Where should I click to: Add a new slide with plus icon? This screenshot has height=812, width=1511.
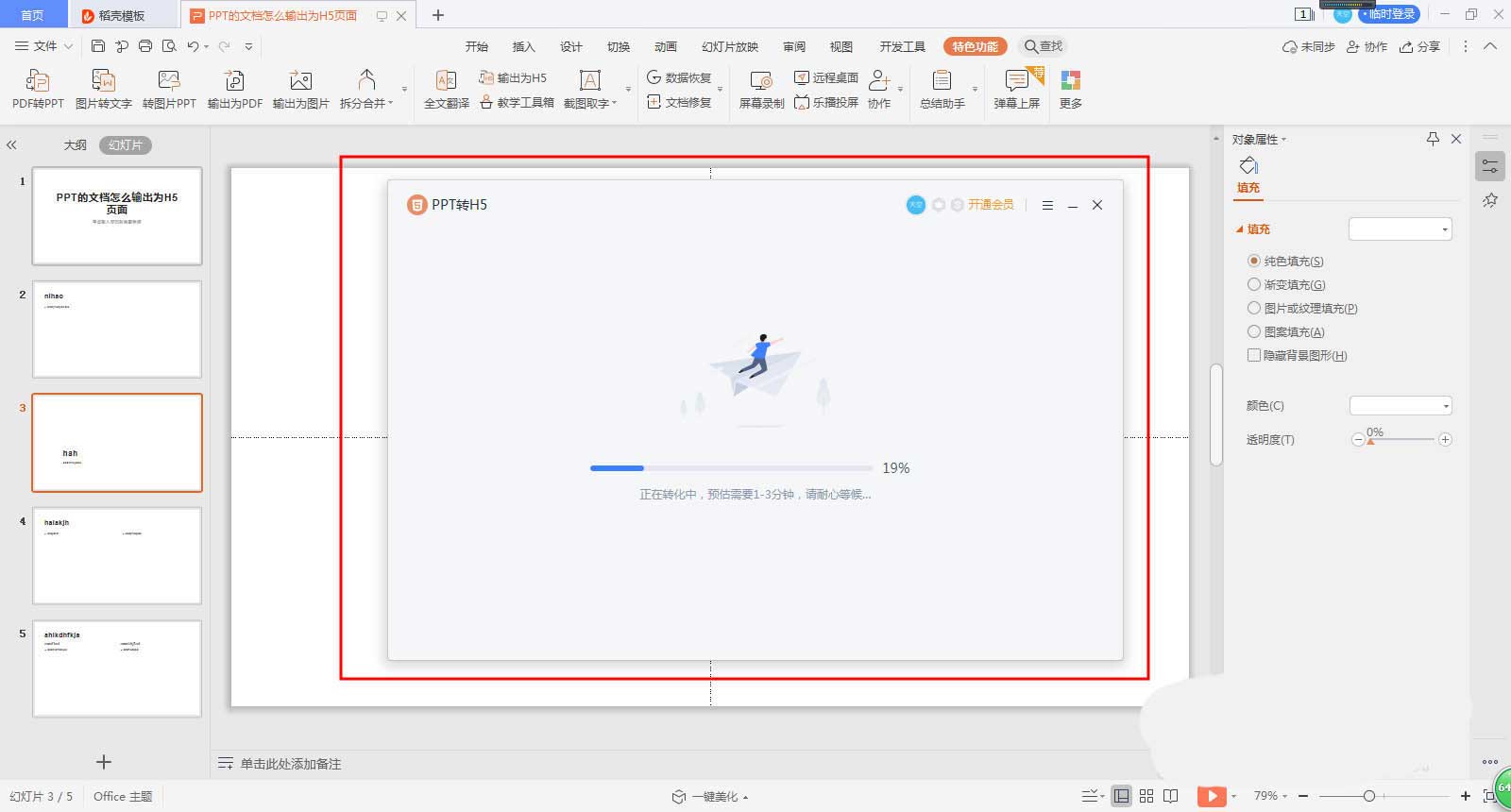pos(104,762)
